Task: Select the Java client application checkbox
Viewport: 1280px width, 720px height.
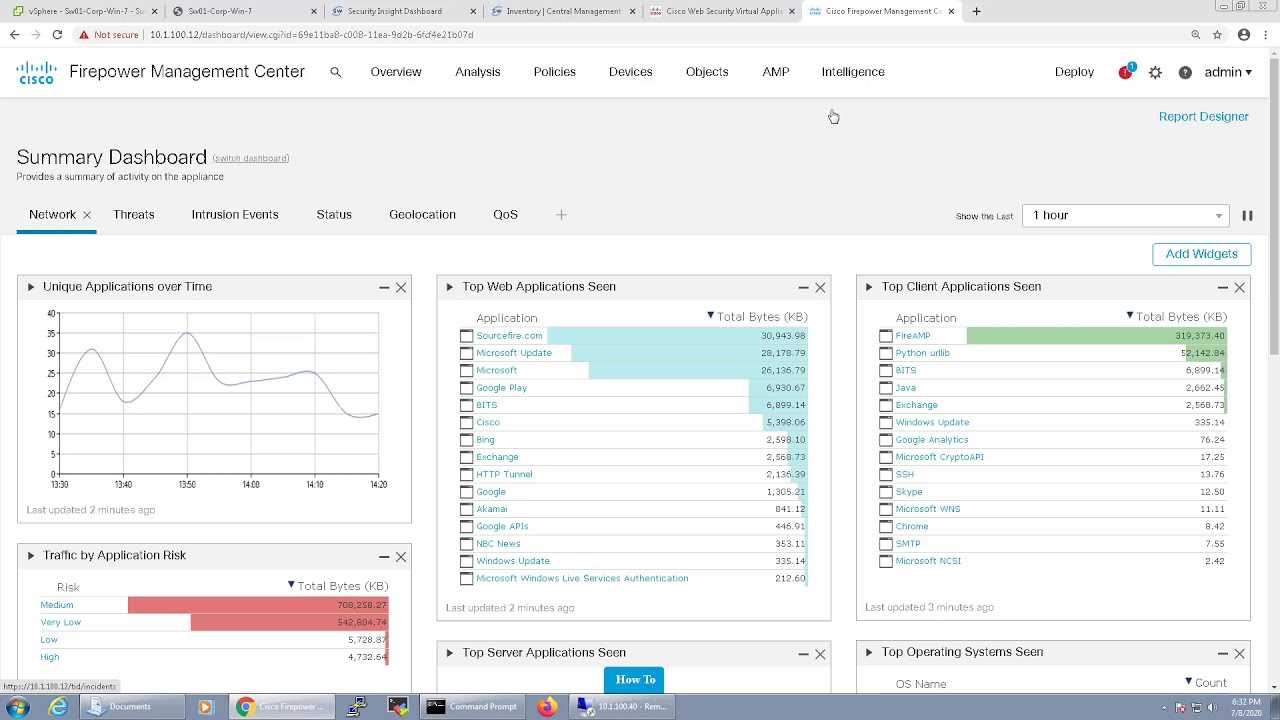Action: coord(885,388)
